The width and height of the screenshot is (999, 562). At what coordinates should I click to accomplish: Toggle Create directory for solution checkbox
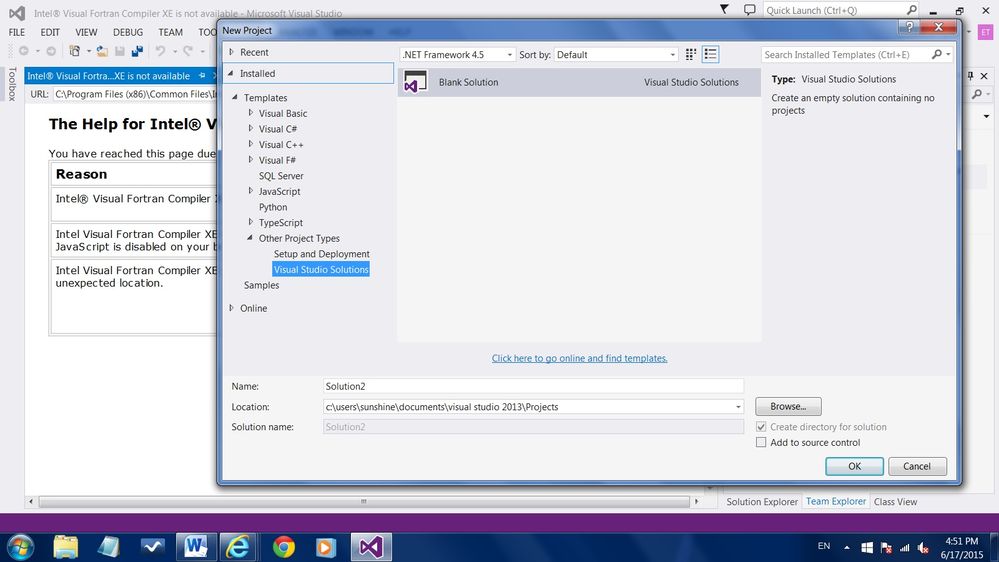point(761,427)
